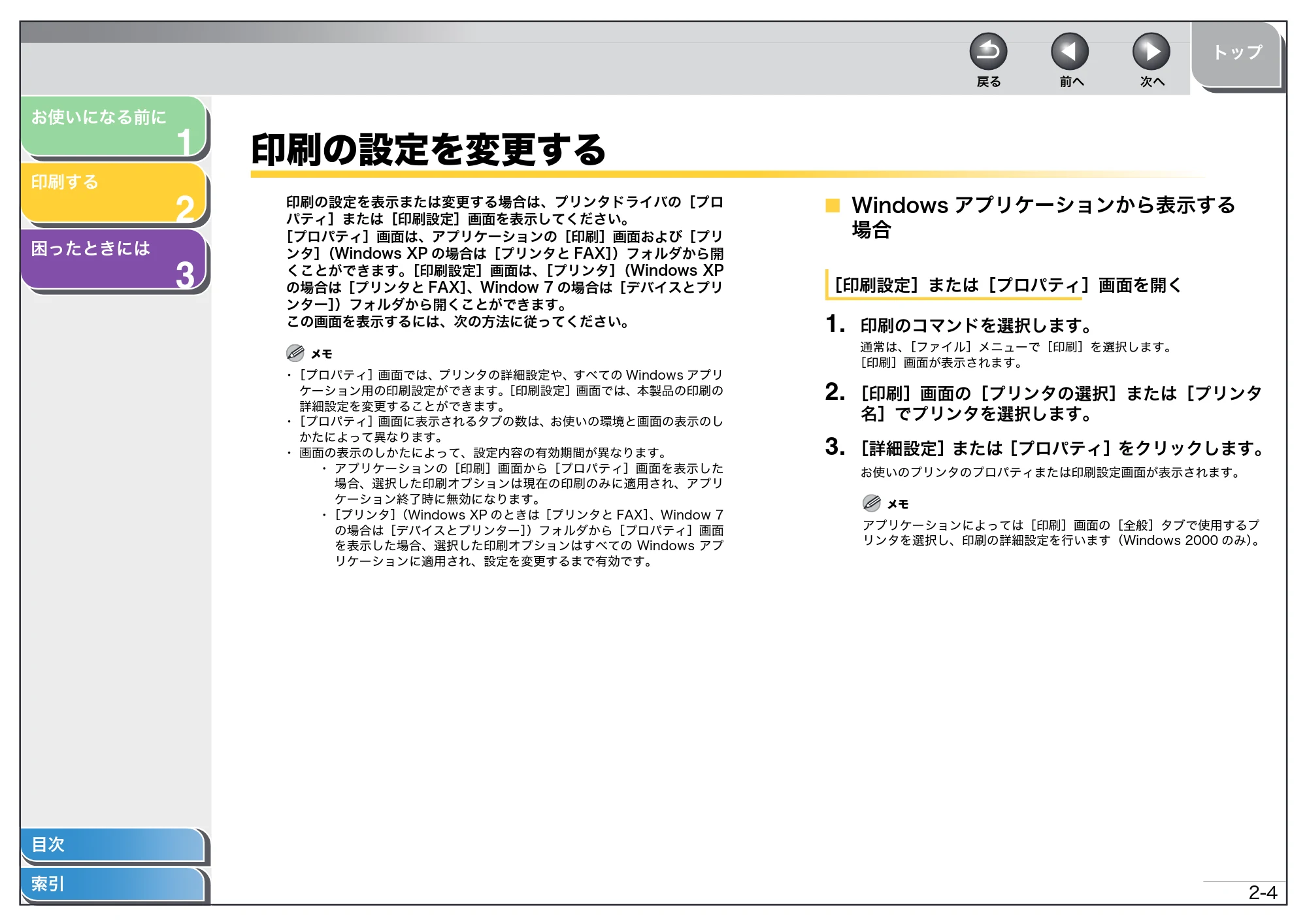Open chapter 3 困ったときには tab
The width and height of the screenshot is (1307, 924).
tap(114, 259)
